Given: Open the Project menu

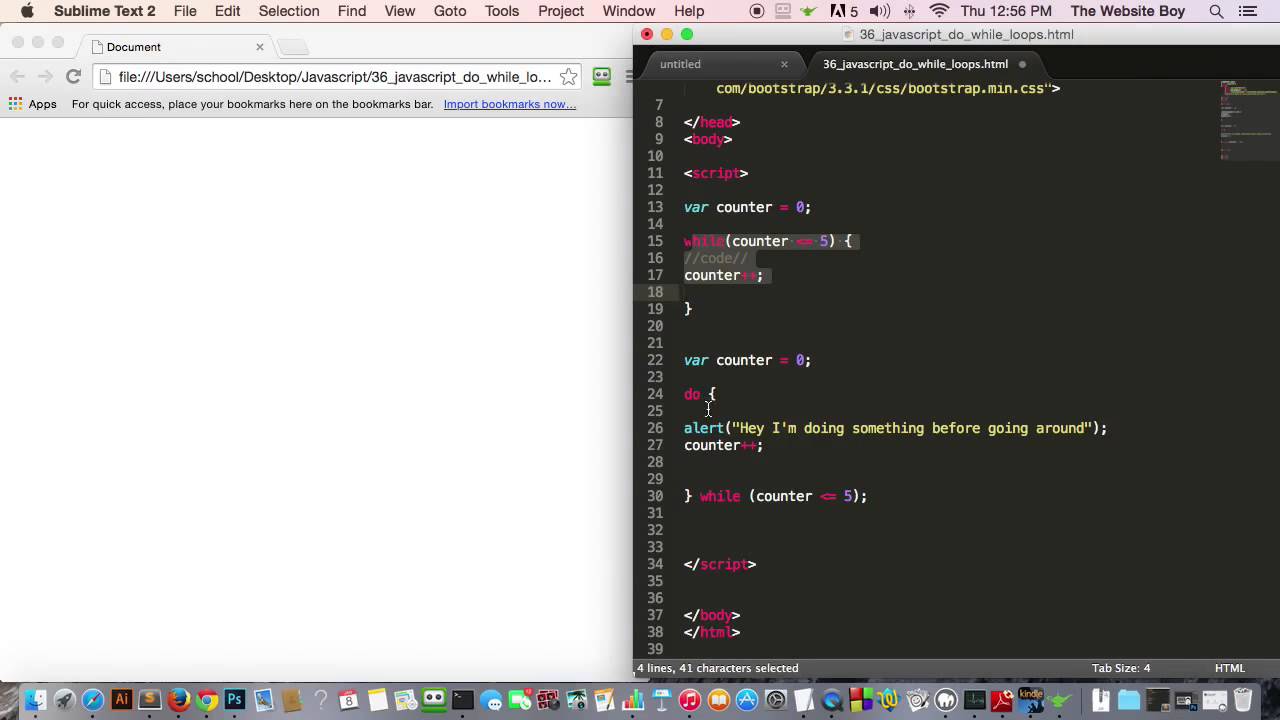Looking at the screenshot, I should (x=561, y=11).
